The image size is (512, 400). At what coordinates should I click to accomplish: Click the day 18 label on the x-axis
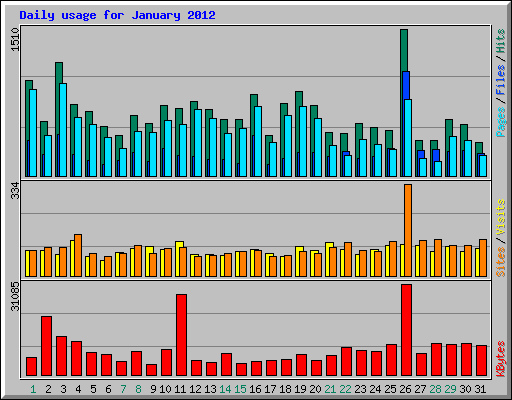285,389
